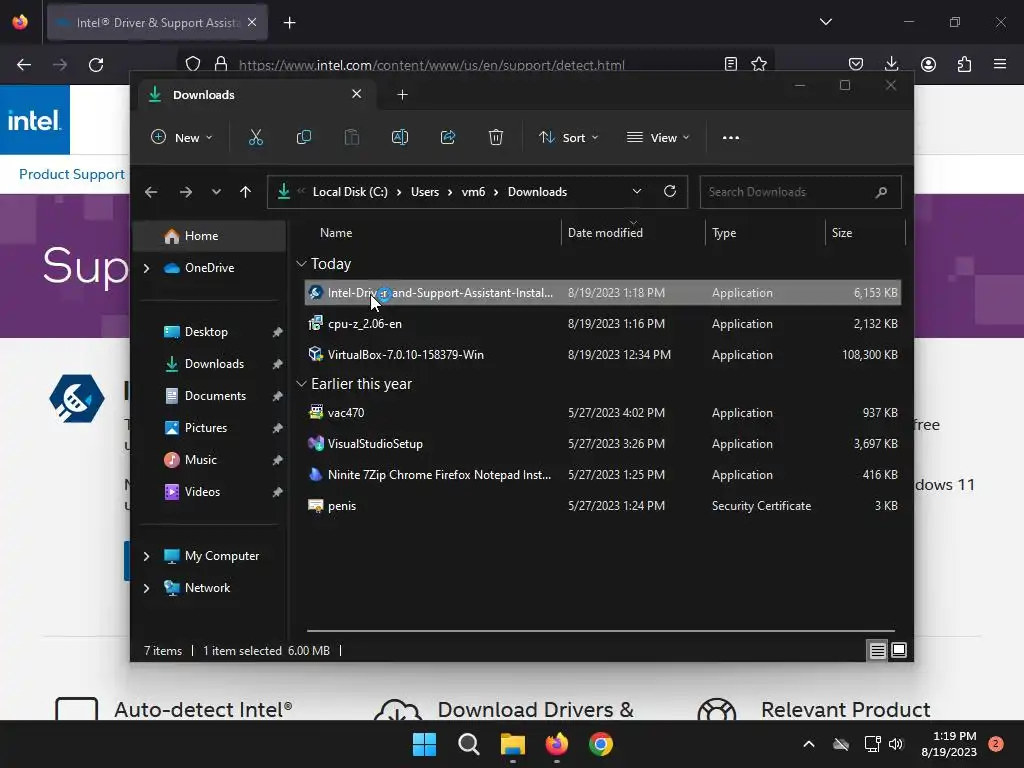The height and width of the screenshot is (768, 1024).
Task: Open Google Chrome from taskbar
Action: [600, 744]
